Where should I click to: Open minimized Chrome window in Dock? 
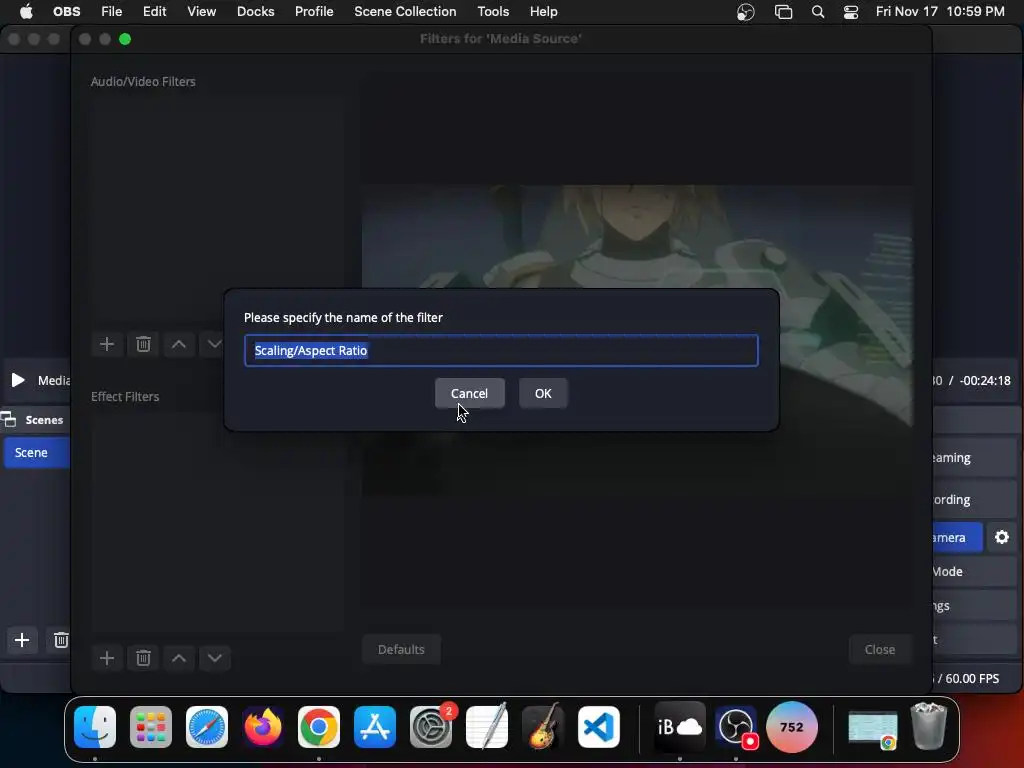tap(873, 728)
